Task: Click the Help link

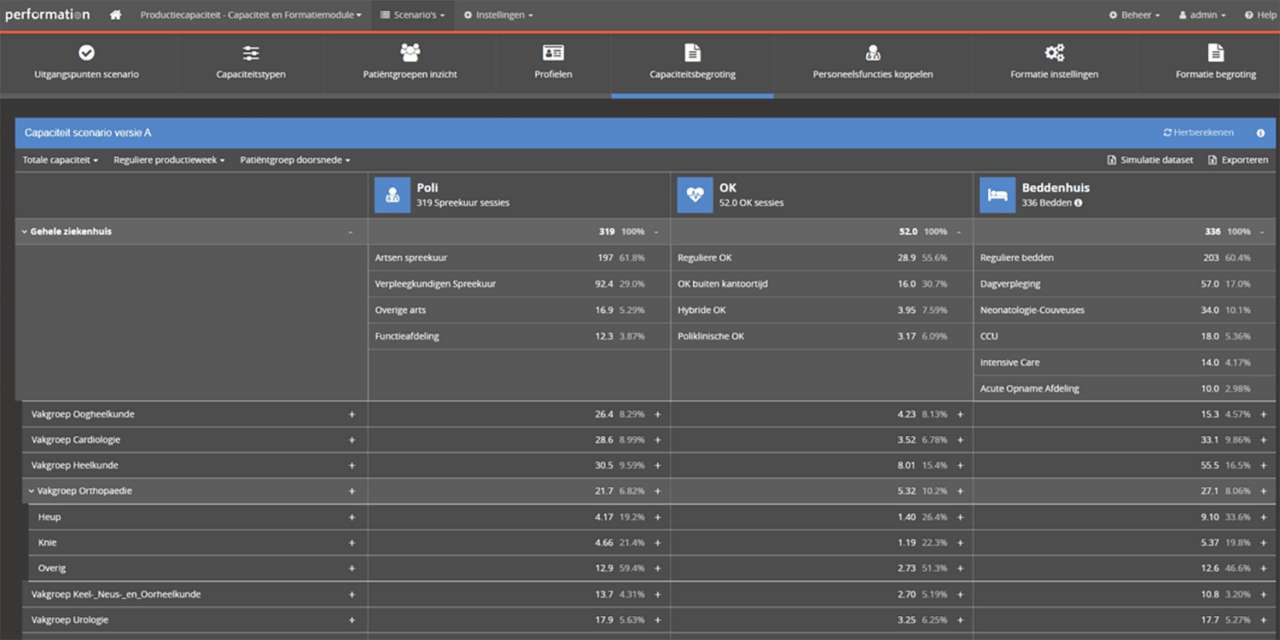Action: coord(1260,15)
